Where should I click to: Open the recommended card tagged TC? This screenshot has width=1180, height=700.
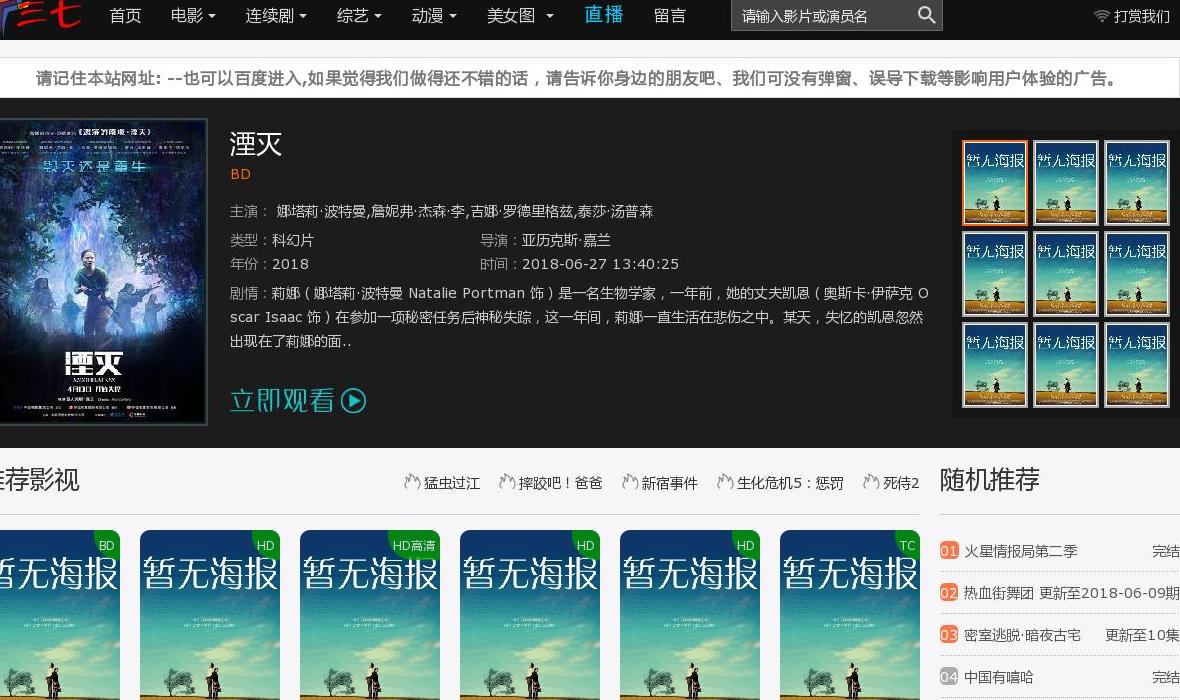pyautogui.click(x=850, y=615)
